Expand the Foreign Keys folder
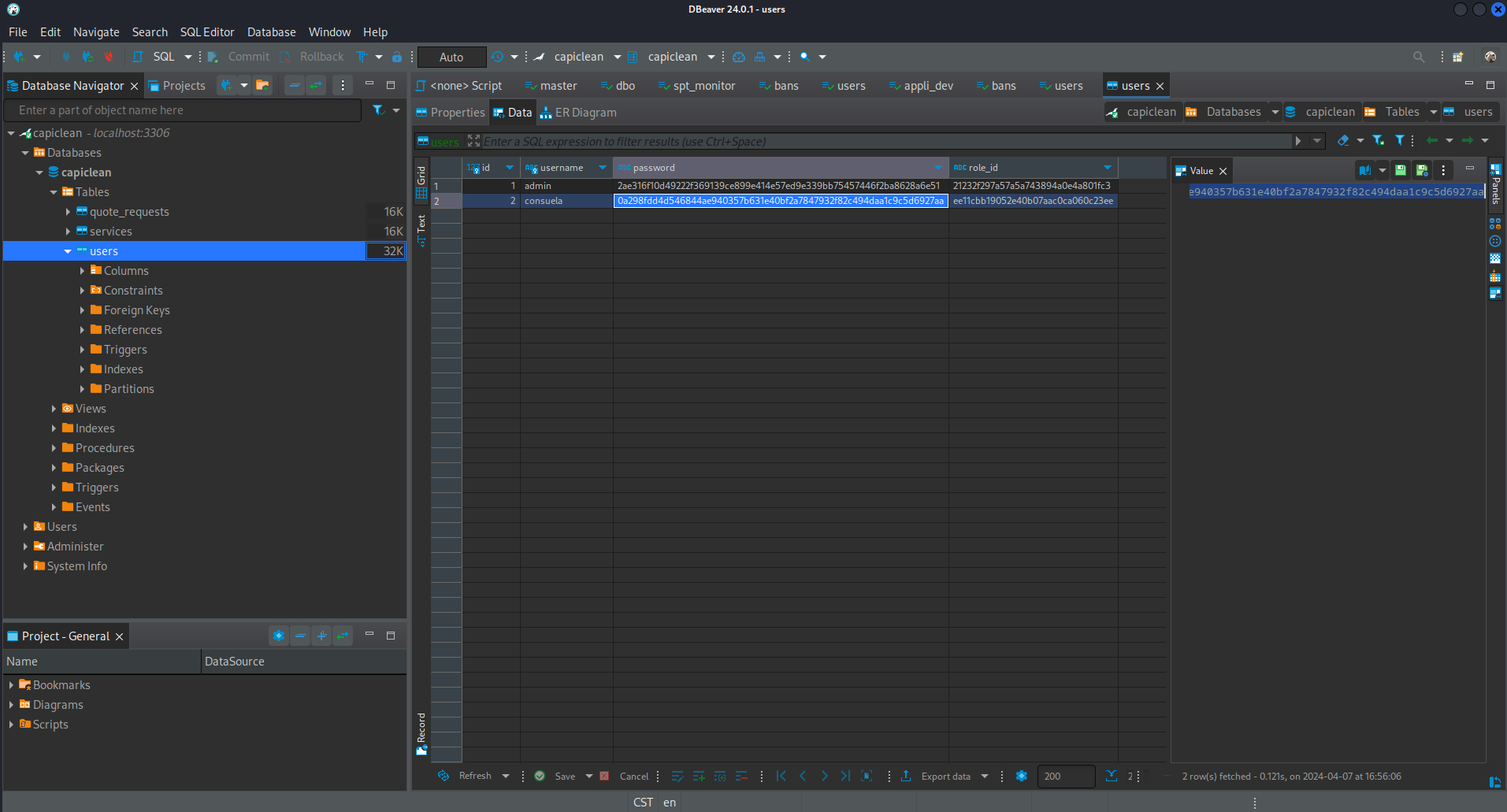 82,310
